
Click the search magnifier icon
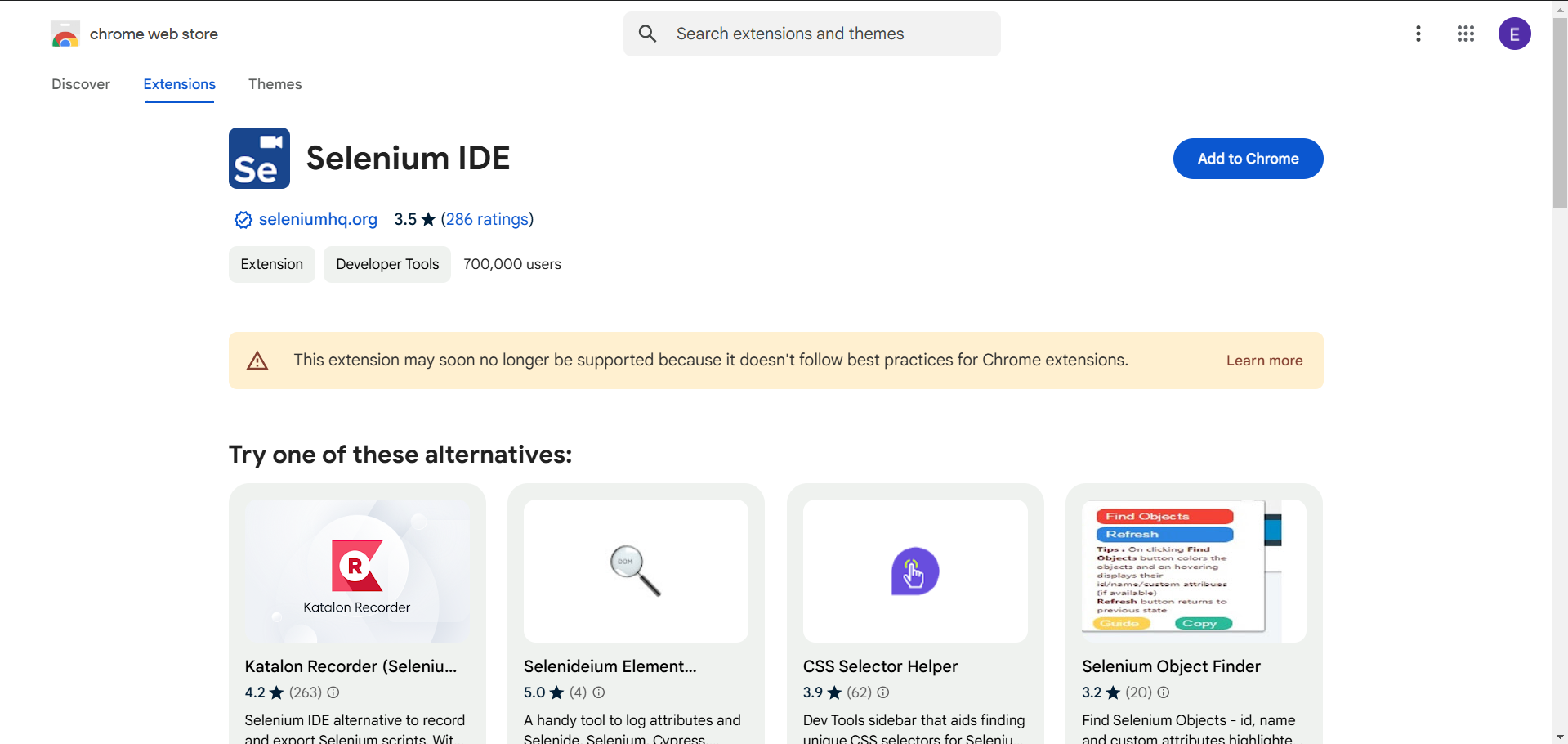click(647, 34)
